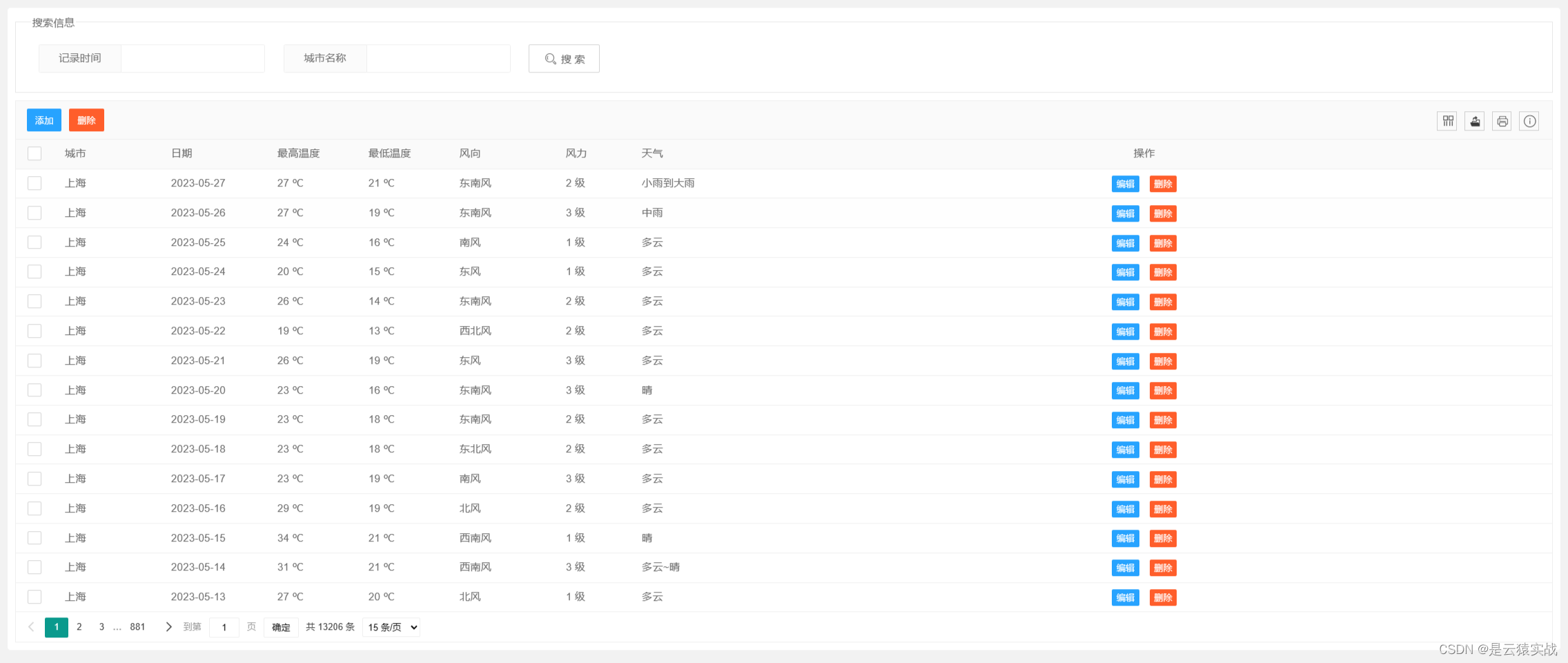
Task: Open the column filter icon
Action: 1448,122
